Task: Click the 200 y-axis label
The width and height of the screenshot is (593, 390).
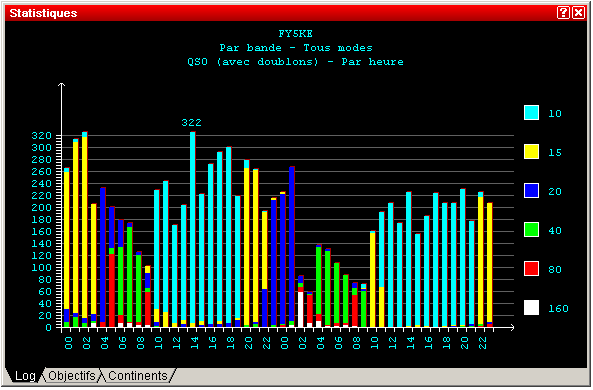Action: point(42,207)
